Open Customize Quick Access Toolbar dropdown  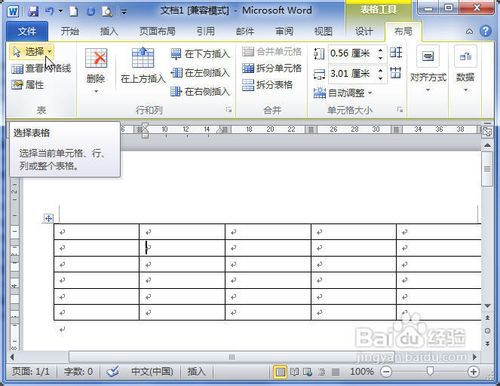click(x=124, y=12)
